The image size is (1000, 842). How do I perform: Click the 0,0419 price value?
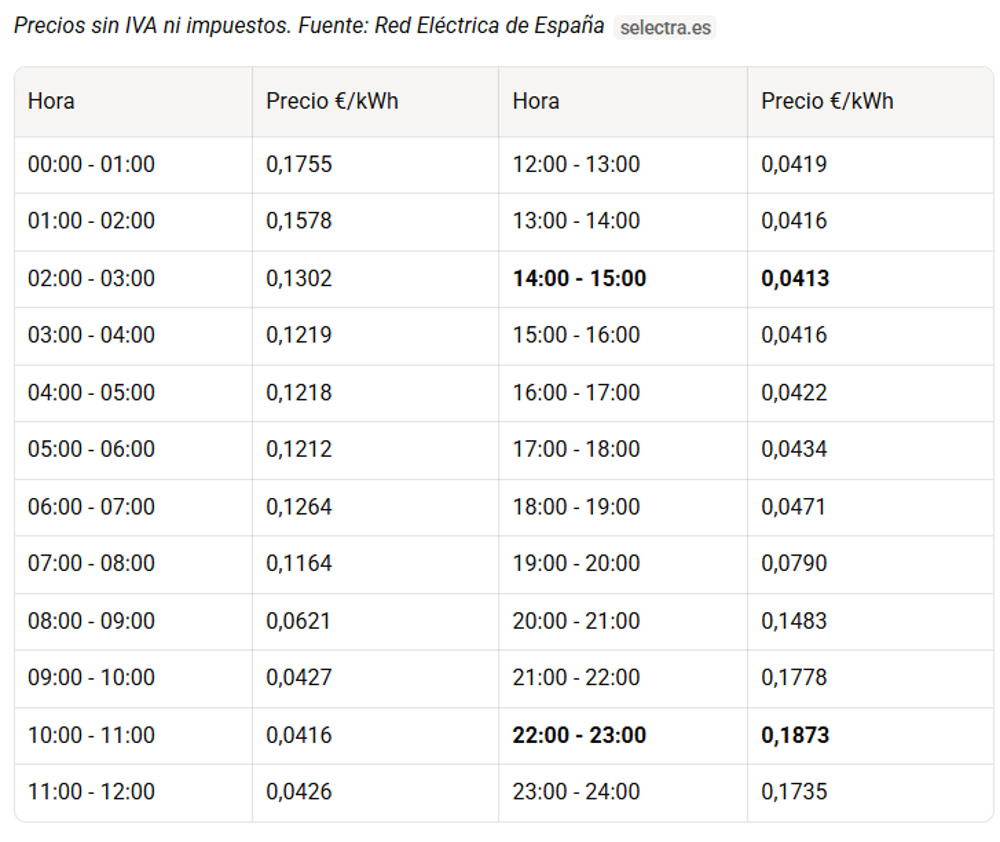coord(793,164)
